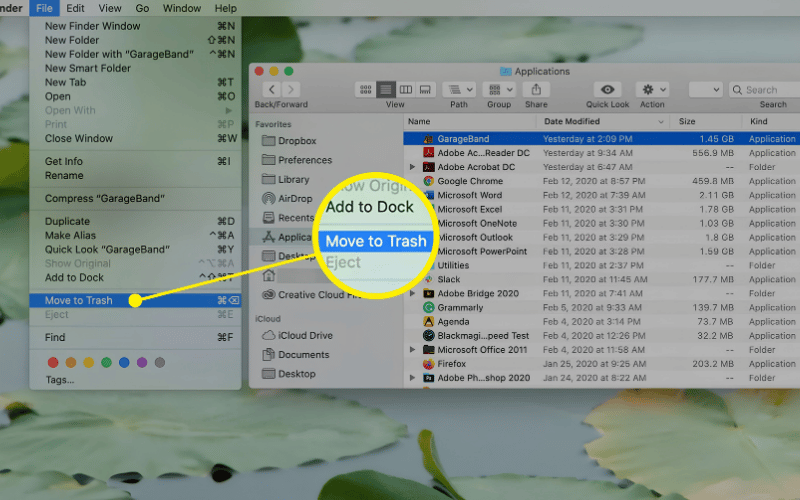Open iCloud Documents in sidebar
Image resolution: width=800 pixels, height=500 pixels.
(295, 355)
